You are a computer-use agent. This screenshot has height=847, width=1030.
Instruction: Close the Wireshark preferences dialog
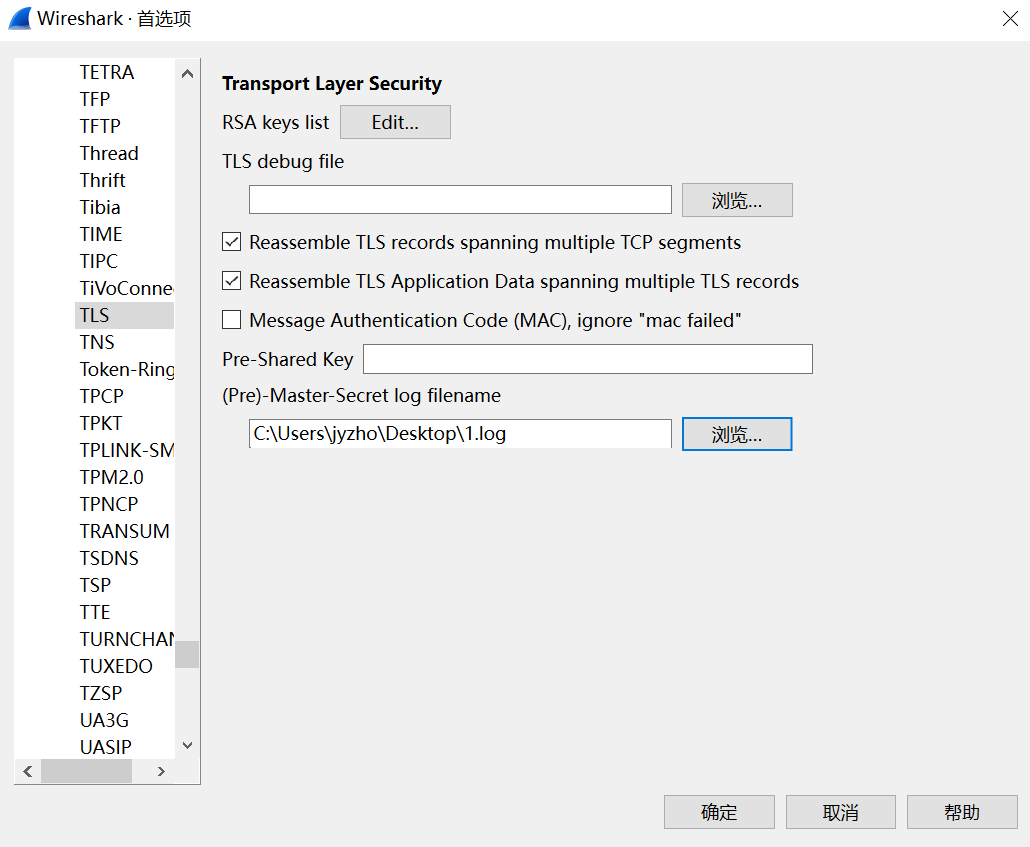1010,18
